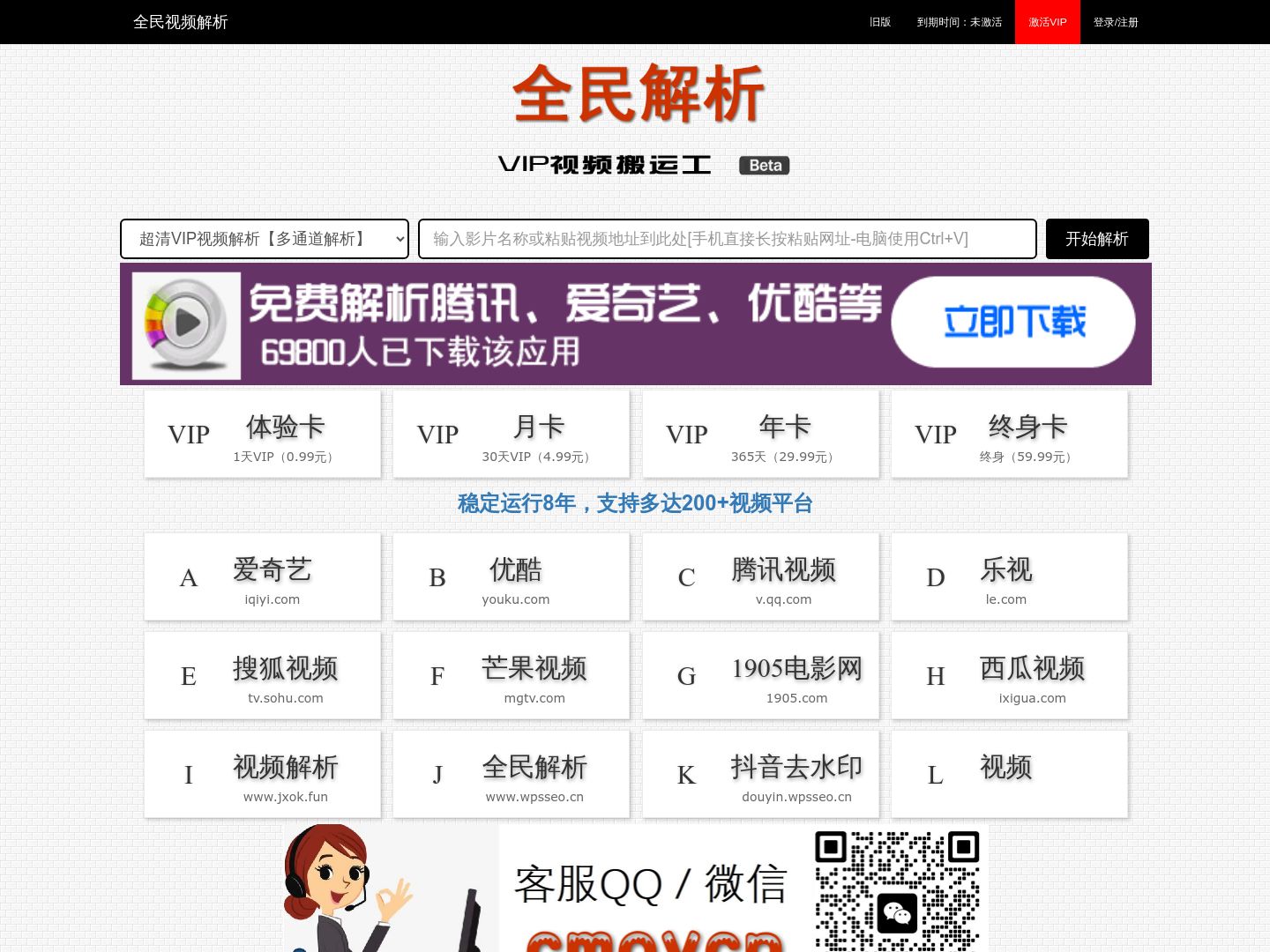Click the customer service cartoon image
This screenshot has width=1270, height=952.
[x=391, y=889]
